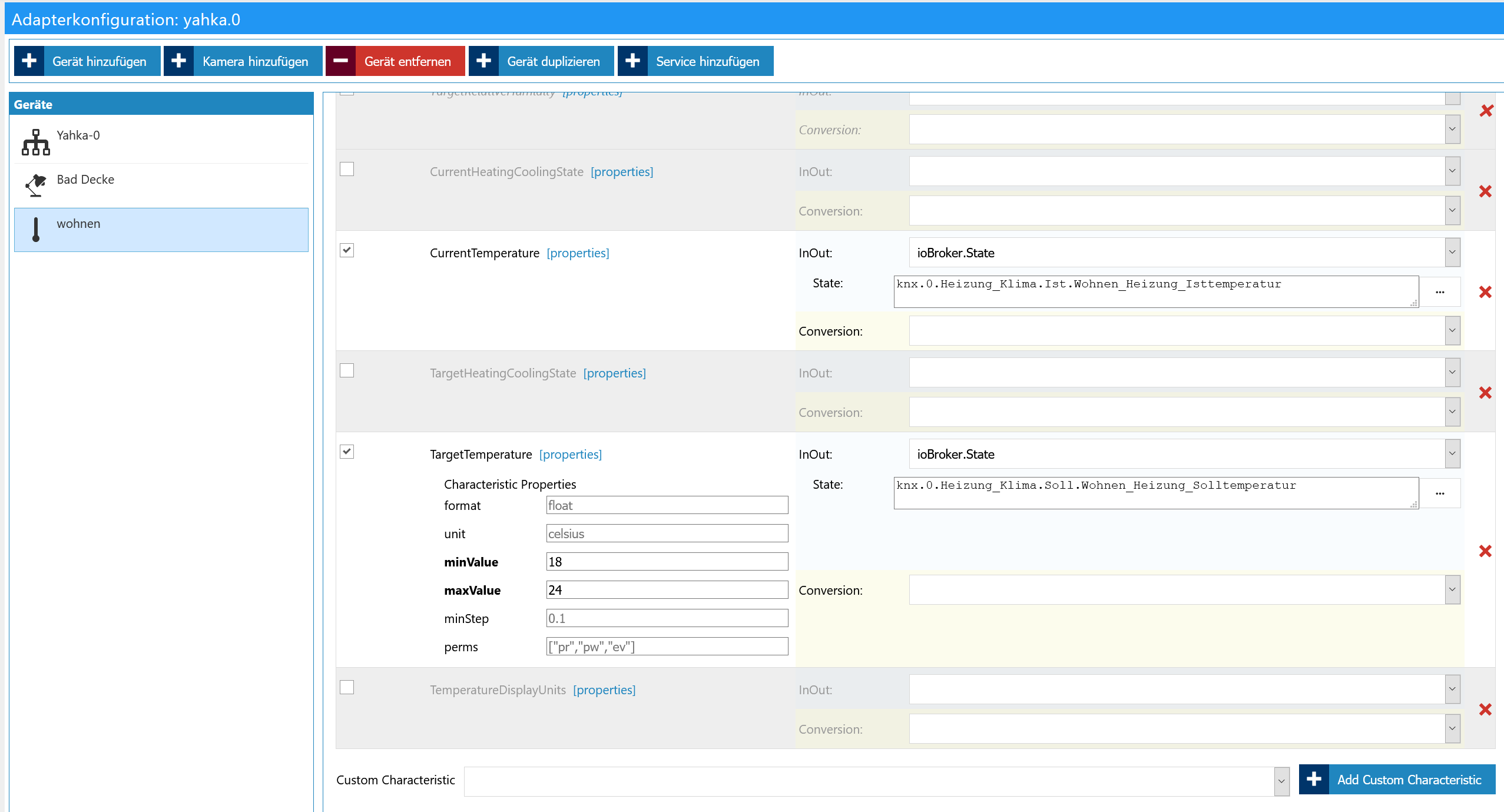Expand TargetTemperature Conversion dropdown
This screenshot has height=812, width=1504.
(1185, 590)
